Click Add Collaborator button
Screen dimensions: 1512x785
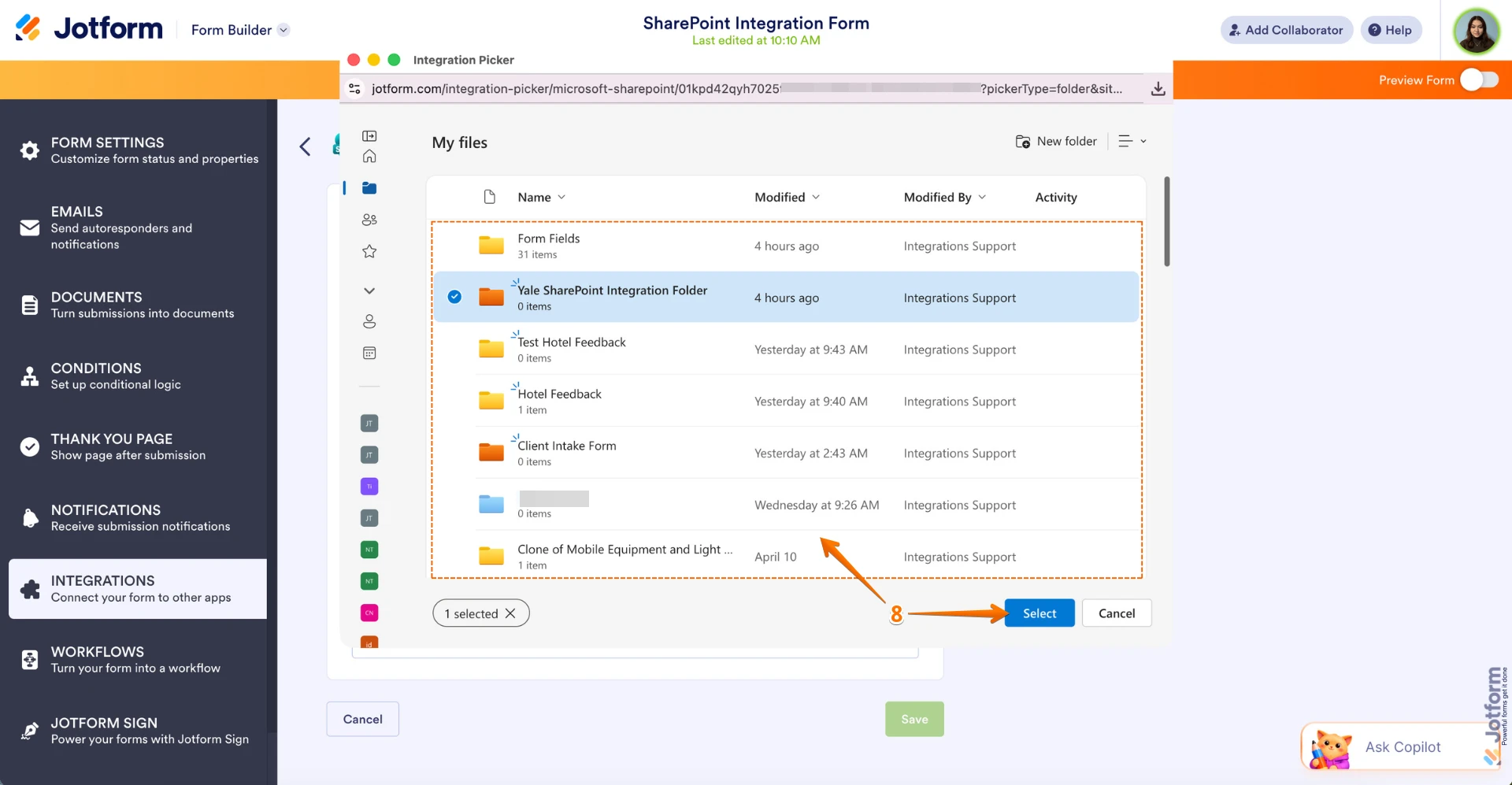[1287, 30]
